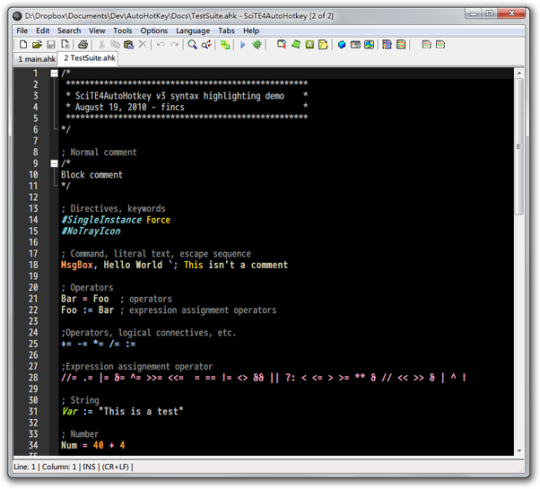
Task: Click the scrollbar up arrow
Action: click(x=519, y=73)
